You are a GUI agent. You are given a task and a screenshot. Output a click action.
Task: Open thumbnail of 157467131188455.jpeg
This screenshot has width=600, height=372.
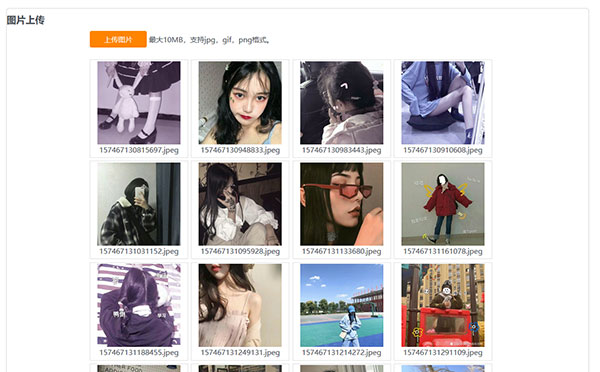point(139,305)
